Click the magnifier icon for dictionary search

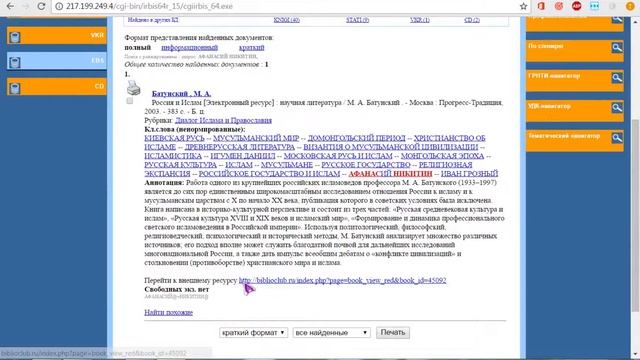(617, 47)
